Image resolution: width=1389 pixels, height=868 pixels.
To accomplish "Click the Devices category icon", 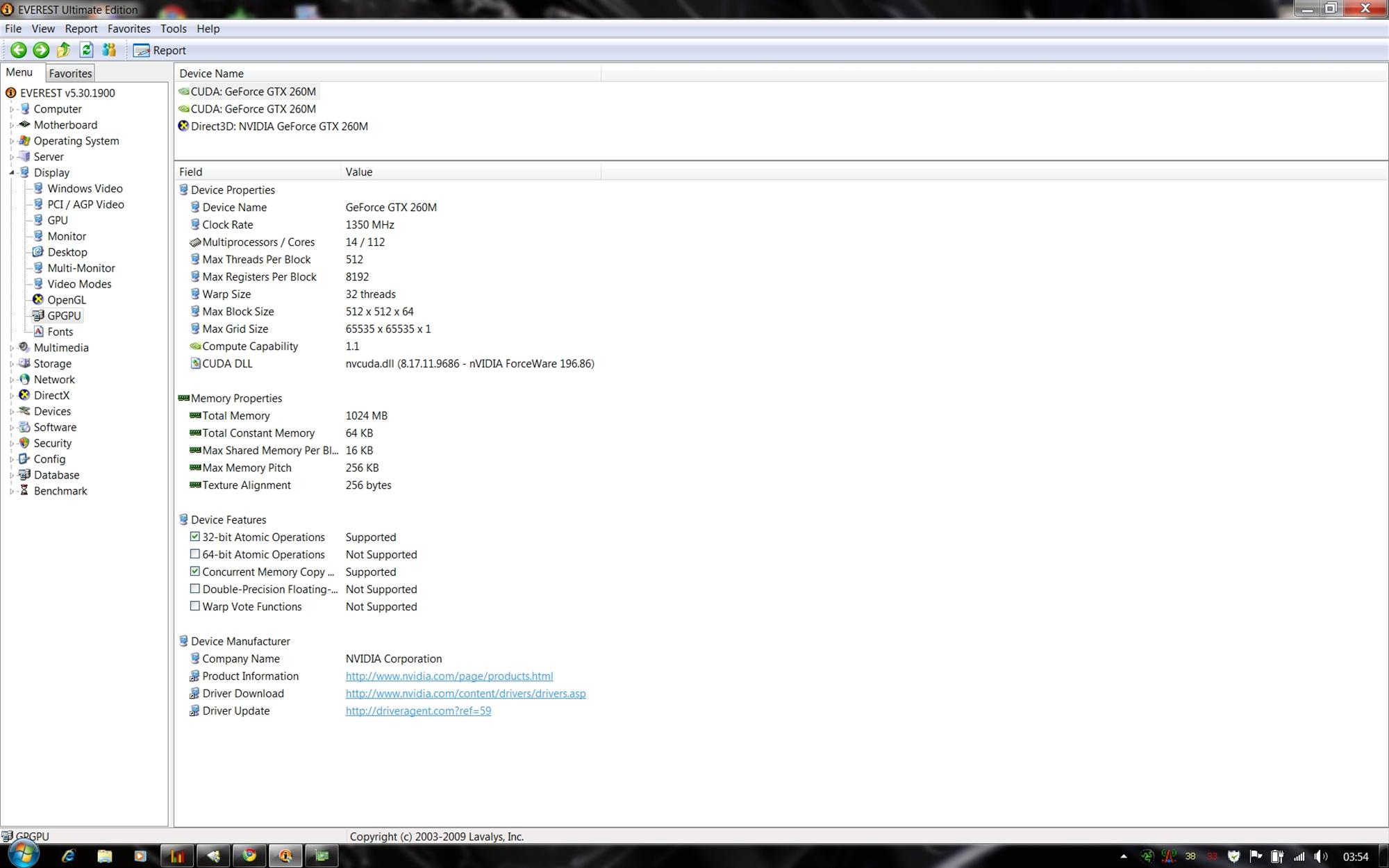I will coord(24,411).
